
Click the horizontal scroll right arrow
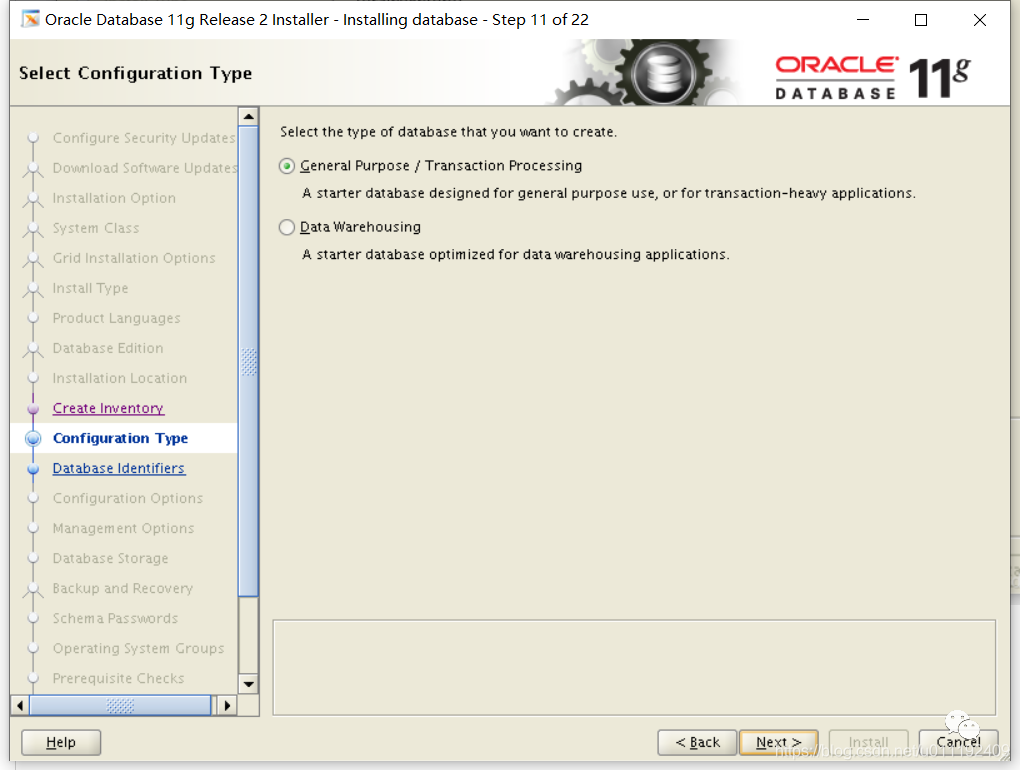coord(227,705)
